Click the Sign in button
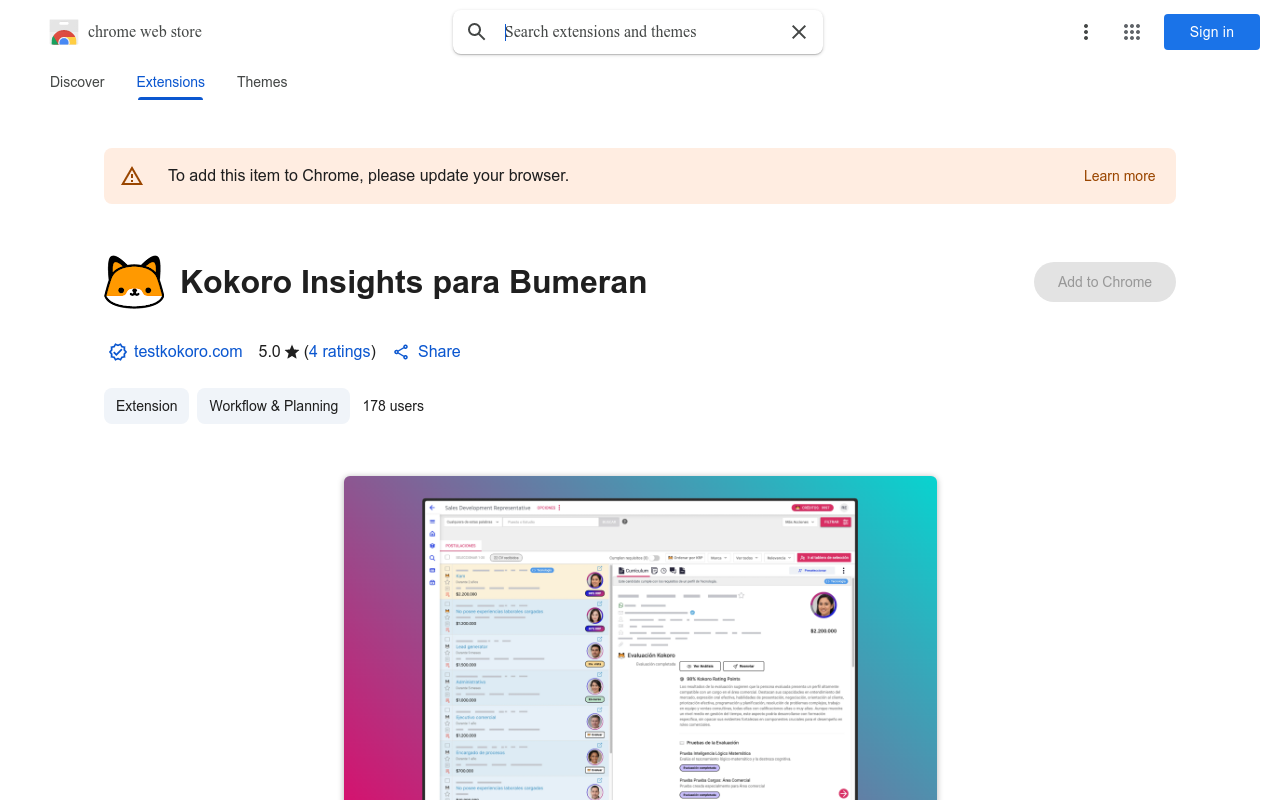1280x800 pixels. click(1212, 32)
